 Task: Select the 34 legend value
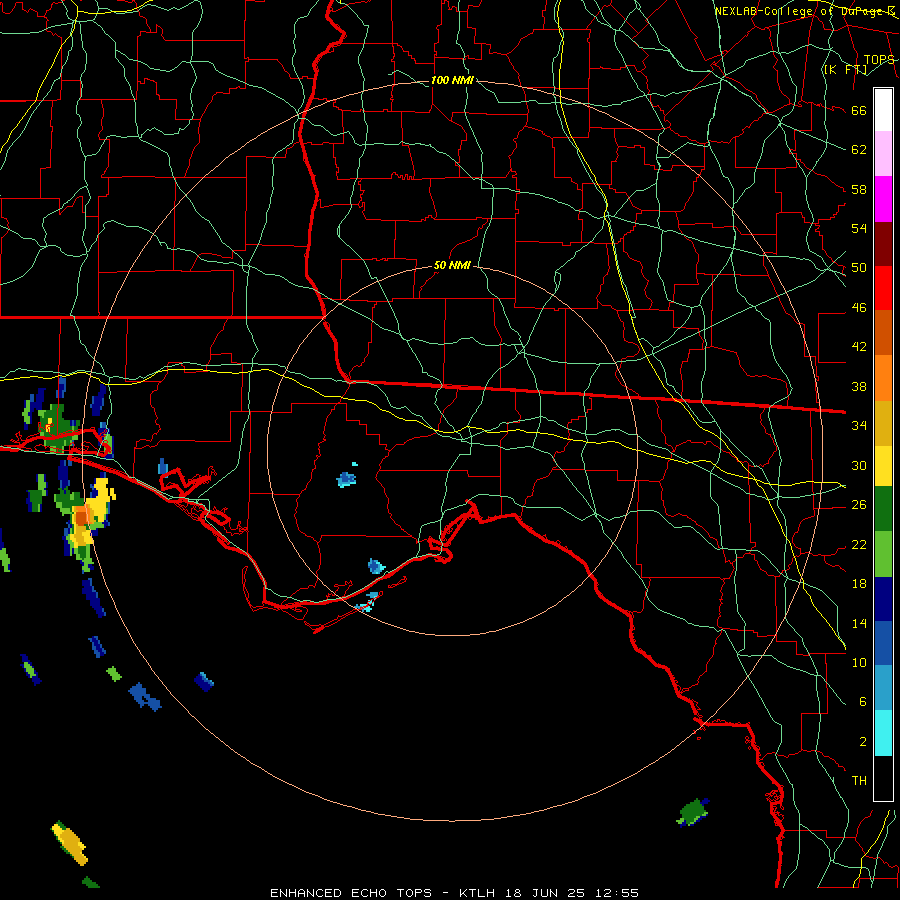(859, 426)
